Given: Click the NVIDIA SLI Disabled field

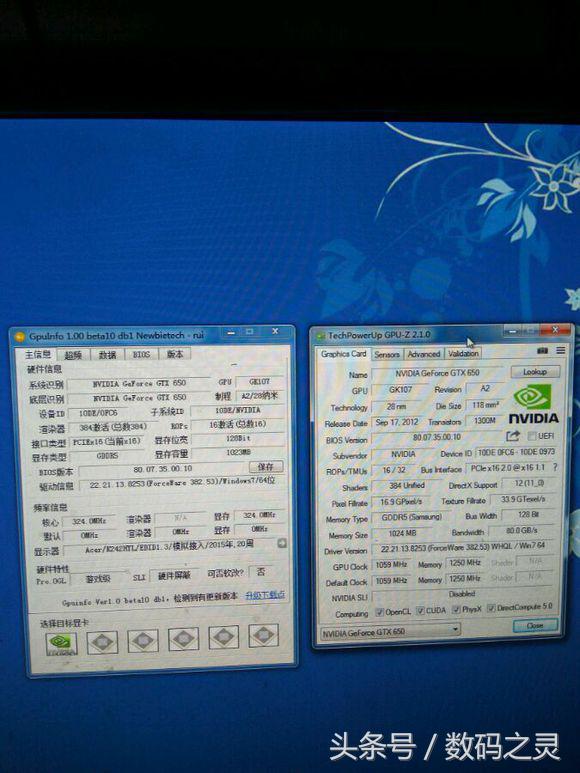Looking at the screenshot, I should pyautogui.click(x=462, y=595).
